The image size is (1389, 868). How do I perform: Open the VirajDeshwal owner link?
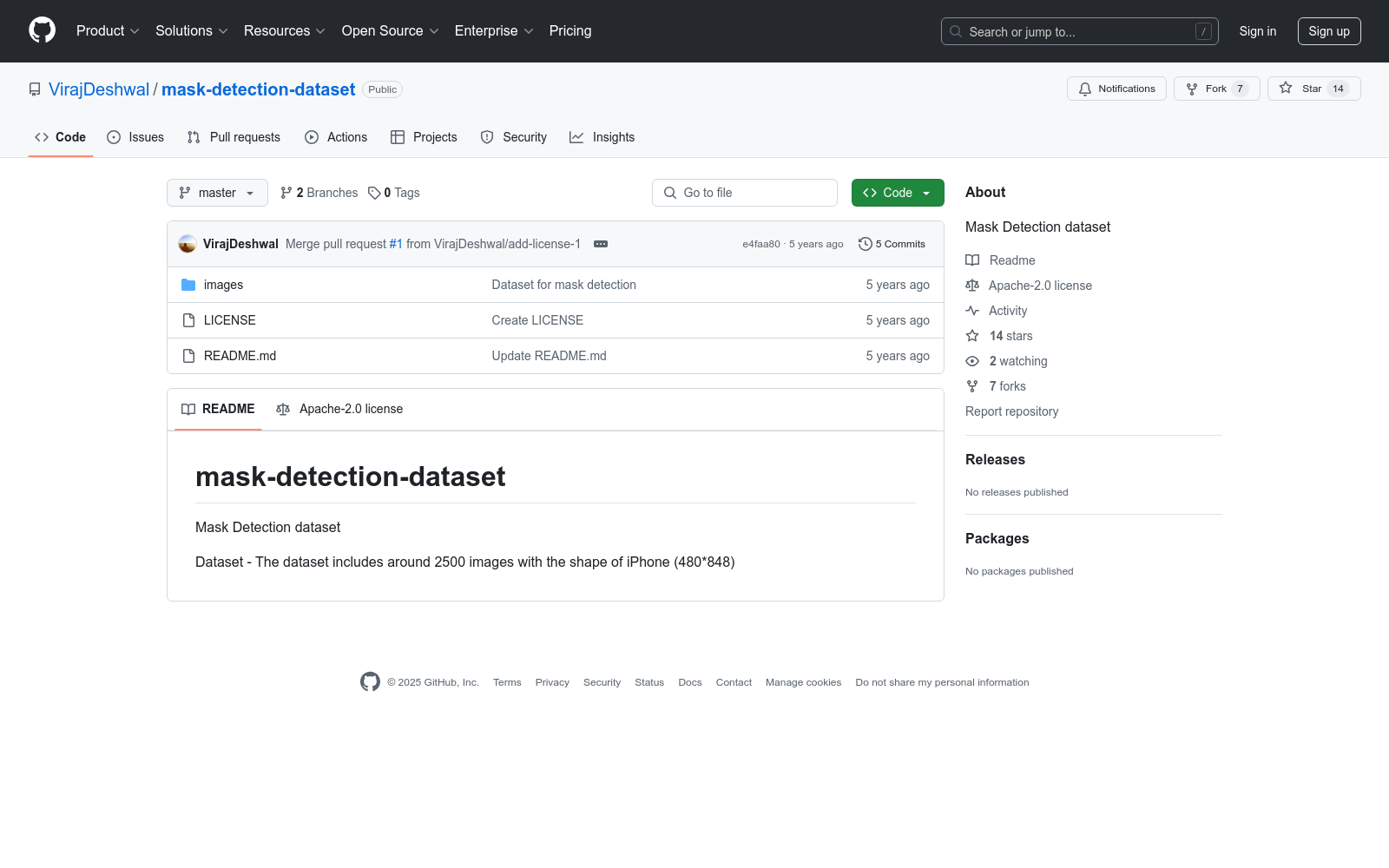point(99,89)
